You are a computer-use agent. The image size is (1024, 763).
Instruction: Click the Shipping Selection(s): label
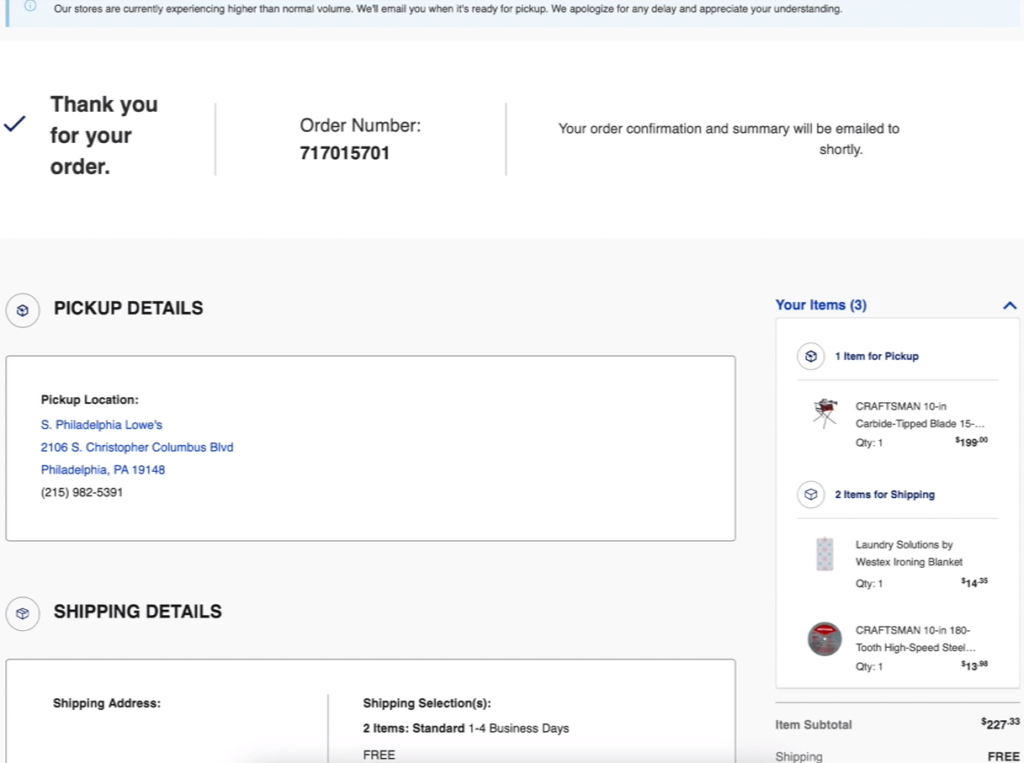(x=427, y=704)
